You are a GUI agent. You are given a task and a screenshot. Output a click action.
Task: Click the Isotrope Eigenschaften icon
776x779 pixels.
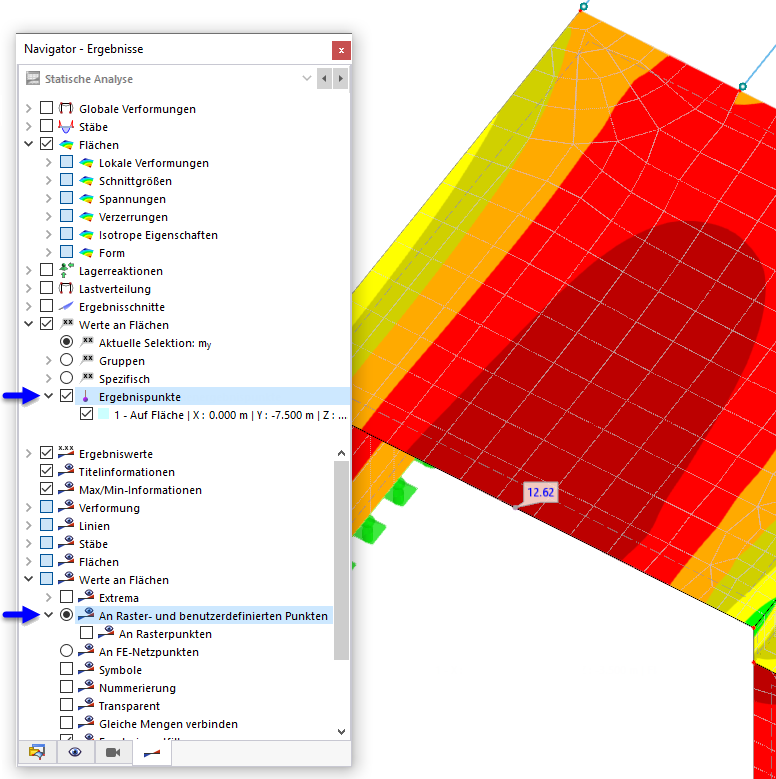point(86,234)
